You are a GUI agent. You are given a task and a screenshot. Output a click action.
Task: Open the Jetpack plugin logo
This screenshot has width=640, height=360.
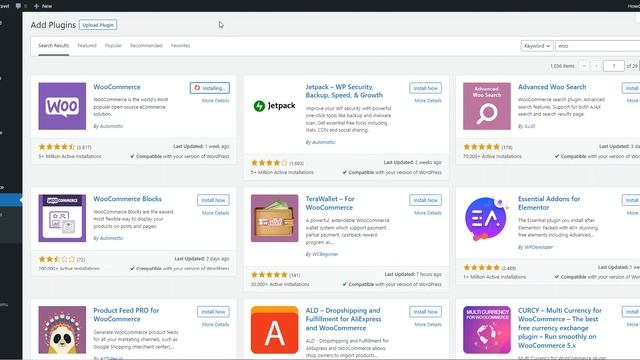pyautogui.click(x=274, y=106)
